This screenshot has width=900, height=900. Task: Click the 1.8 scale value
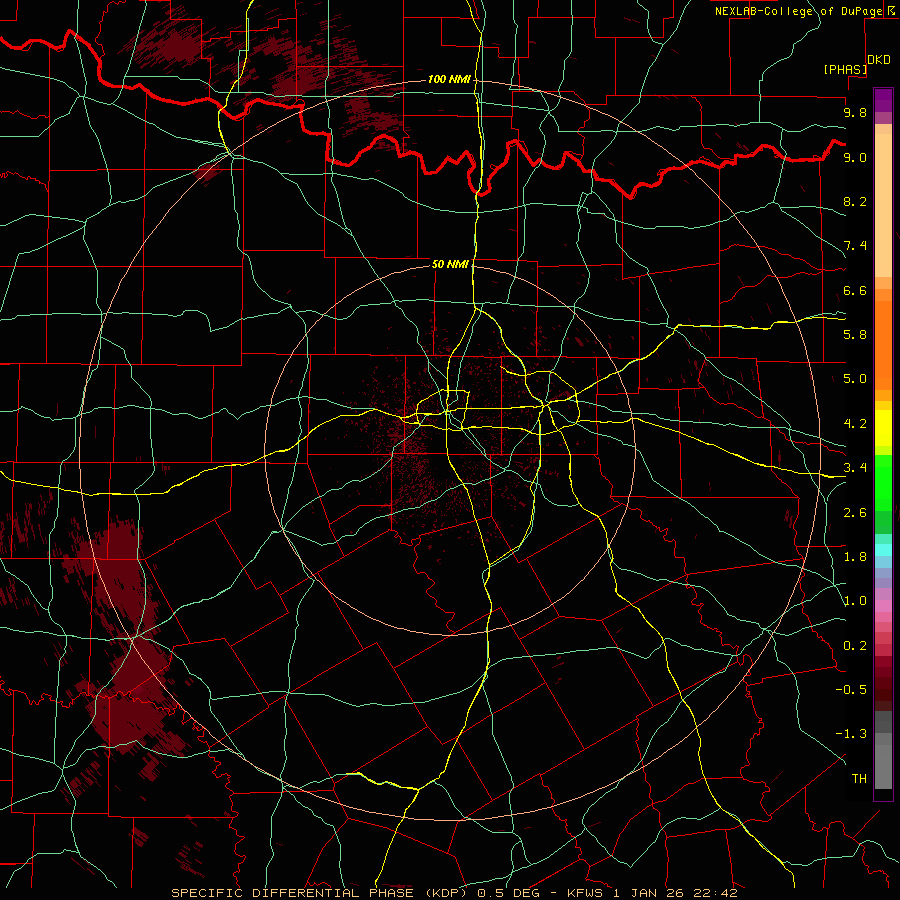855,557
